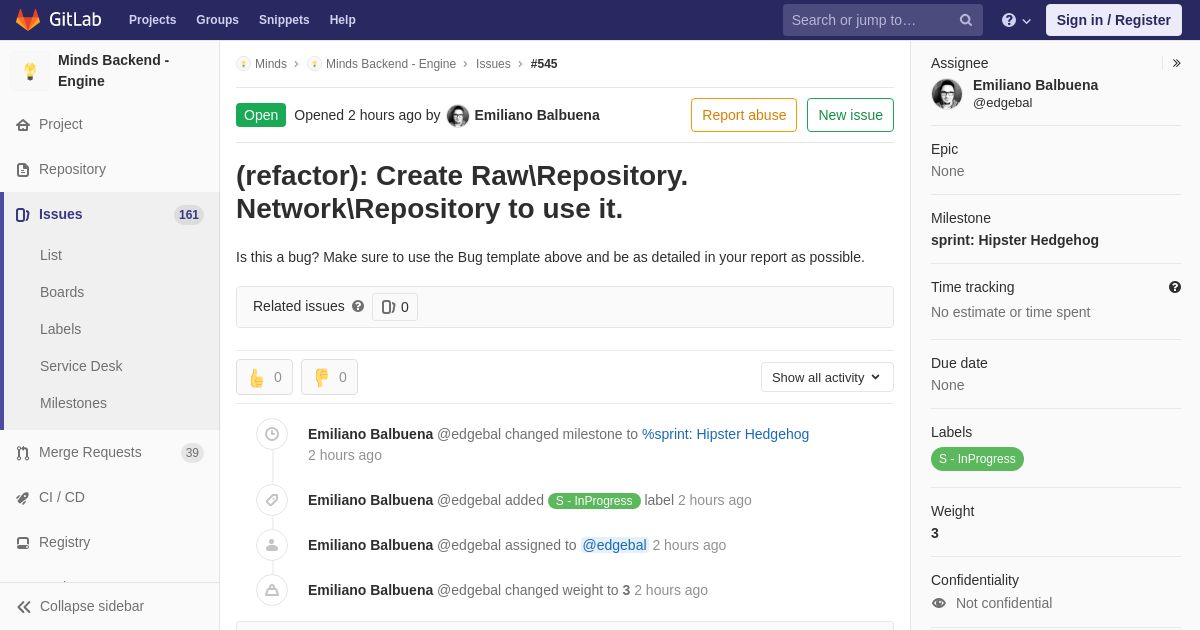Open the Boards submenu item
The image size is (1200, 630).
62,292
